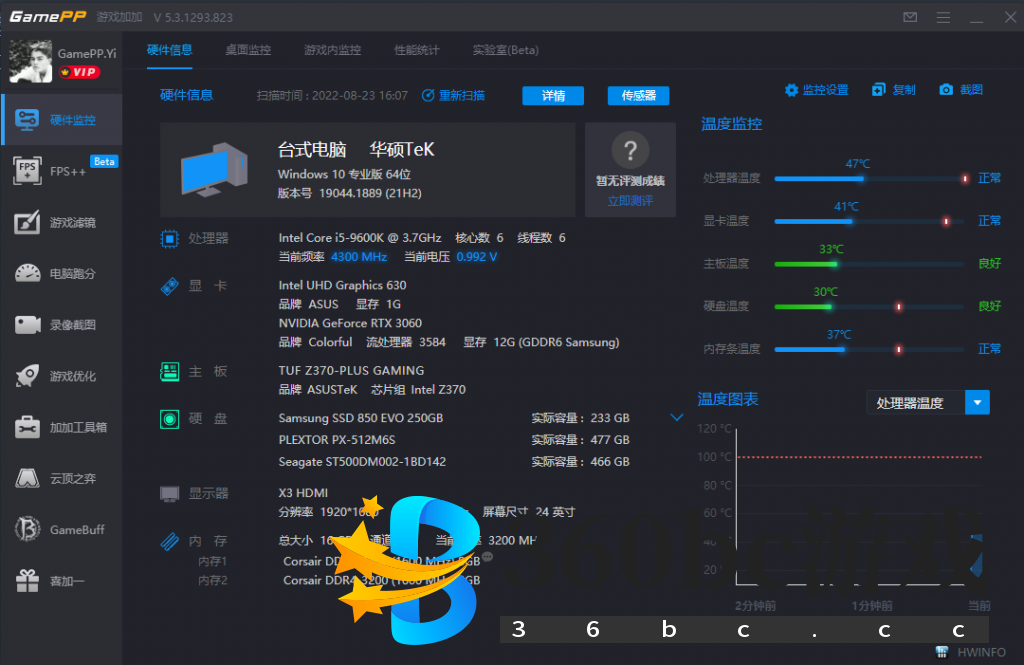
Task: Open 监控设置 gear settings
Action: 792,90
